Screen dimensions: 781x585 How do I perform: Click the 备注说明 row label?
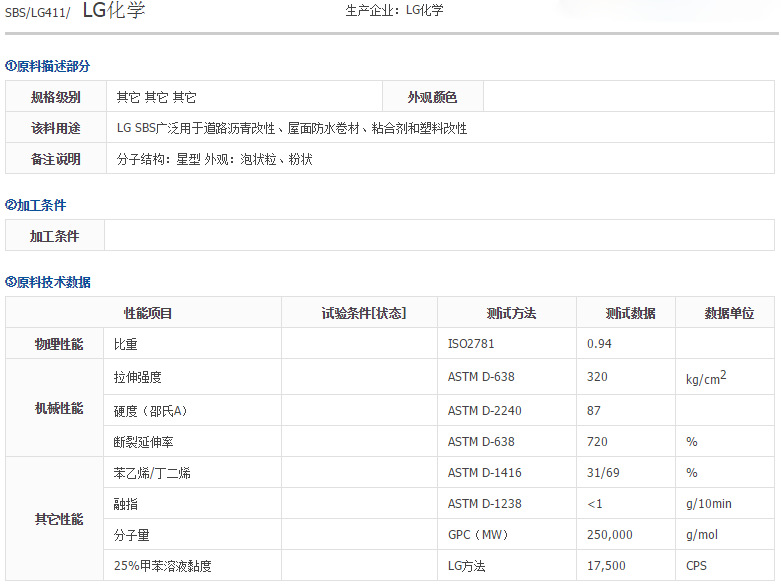pos(56,159)
